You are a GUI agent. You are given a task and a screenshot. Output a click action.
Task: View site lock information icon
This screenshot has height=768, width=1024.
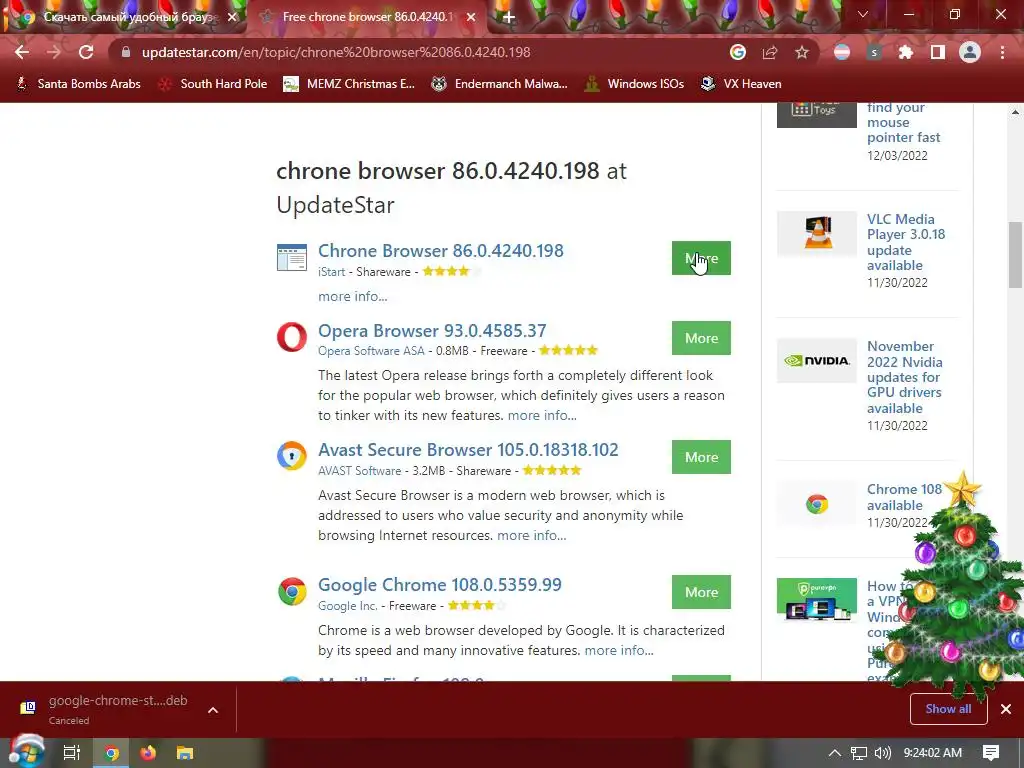[126, 52]
